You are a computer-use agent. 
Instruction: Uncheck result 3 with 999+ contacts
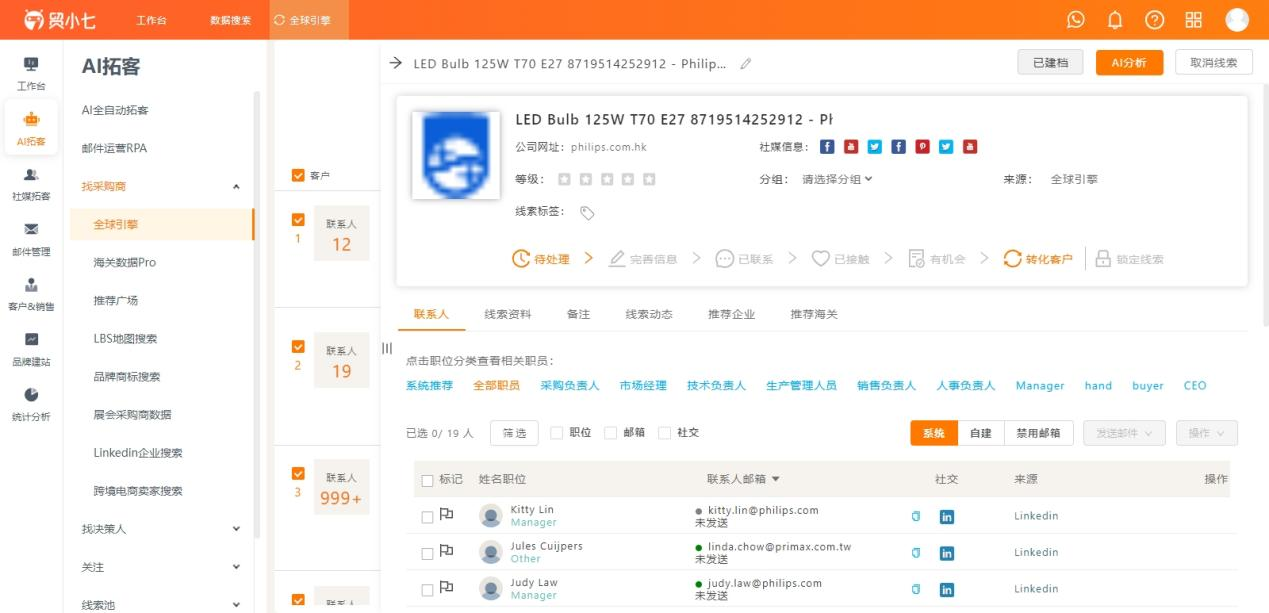tap(297, 474)
